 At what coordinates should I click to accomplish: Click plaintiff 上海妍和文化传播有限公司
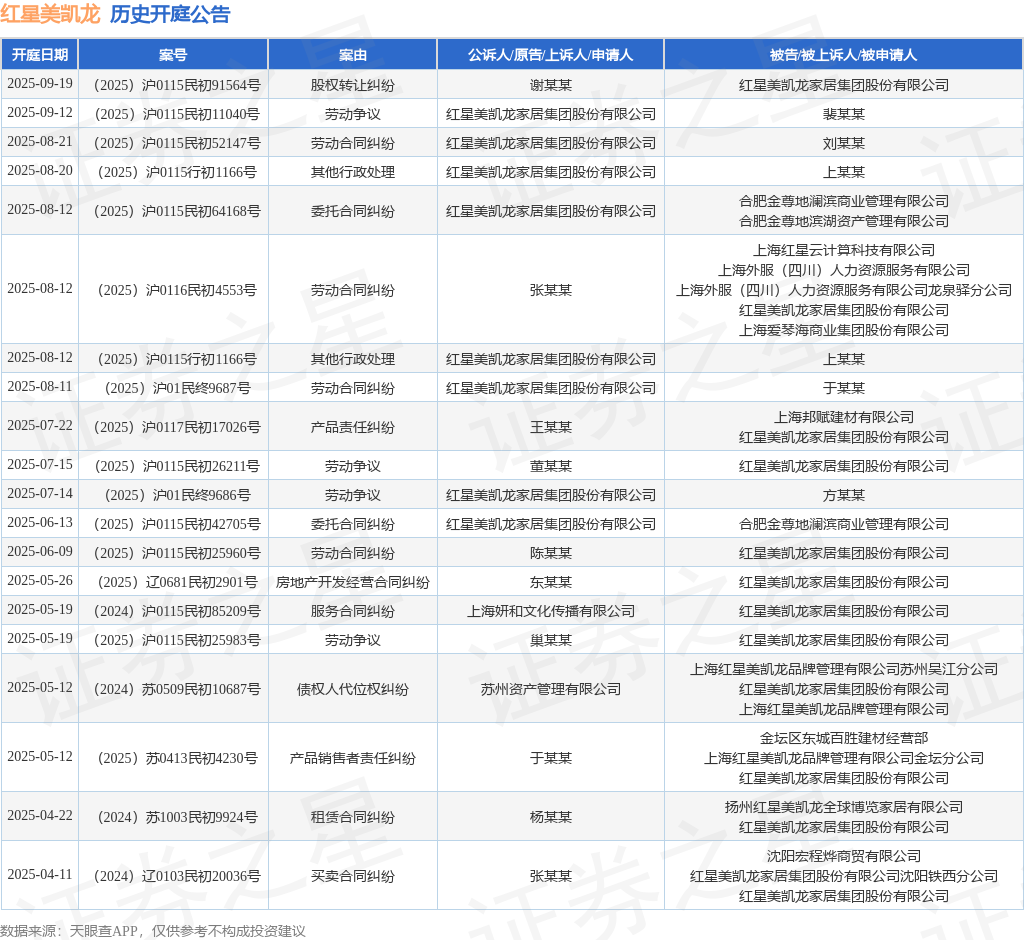coord(551,611)
